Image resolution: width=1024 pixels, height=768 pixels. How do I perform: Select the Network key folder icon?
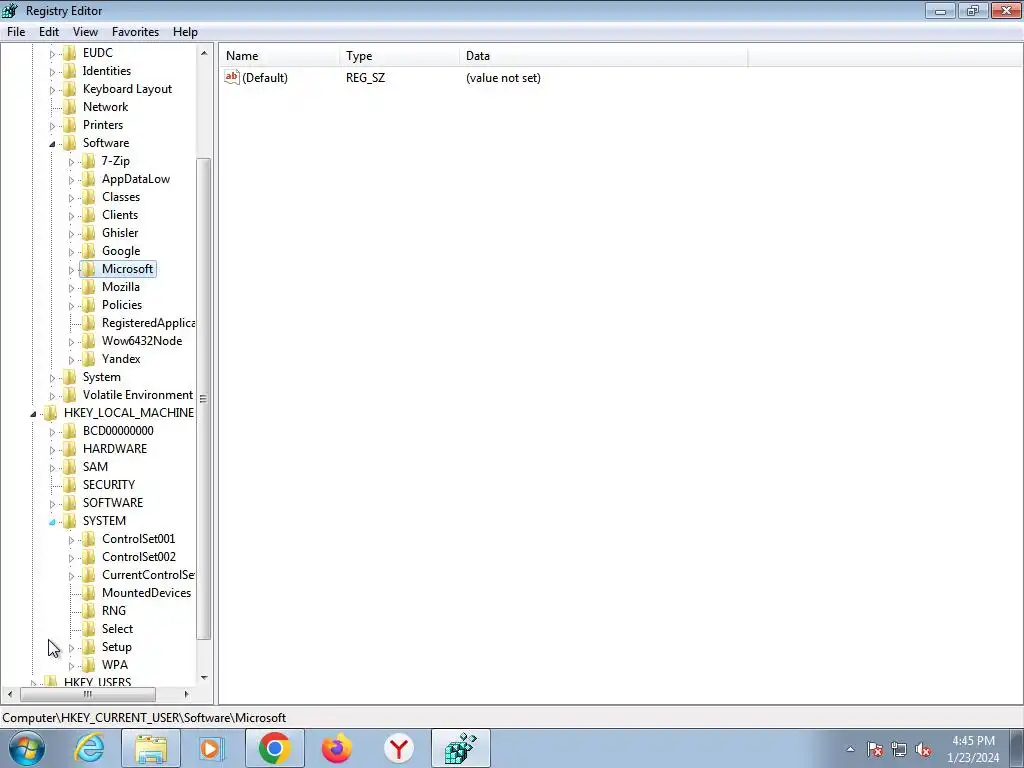click(x=69, y=106)
